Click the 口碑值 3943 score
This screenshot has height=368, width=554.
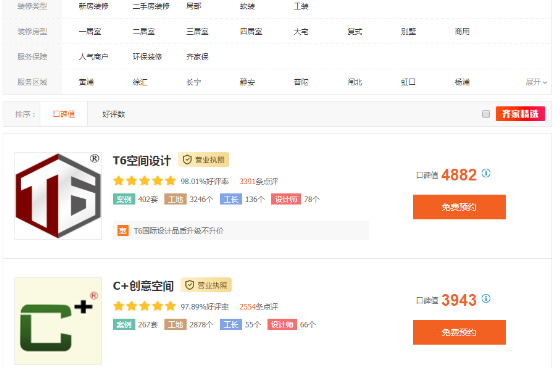click(447, 300)
